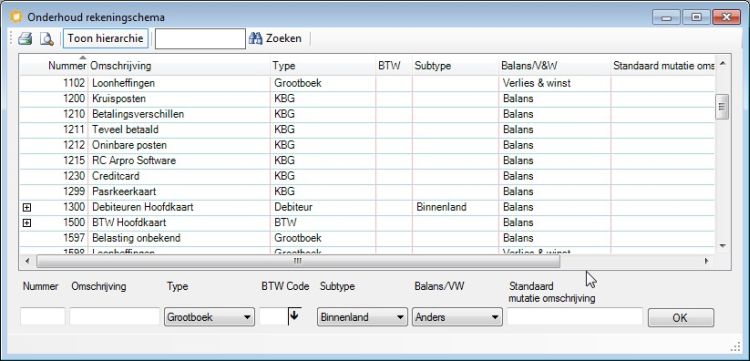Minimize the Onderhoud rekeningschema window
Screen dimensions: 750x361
(666, 18)
